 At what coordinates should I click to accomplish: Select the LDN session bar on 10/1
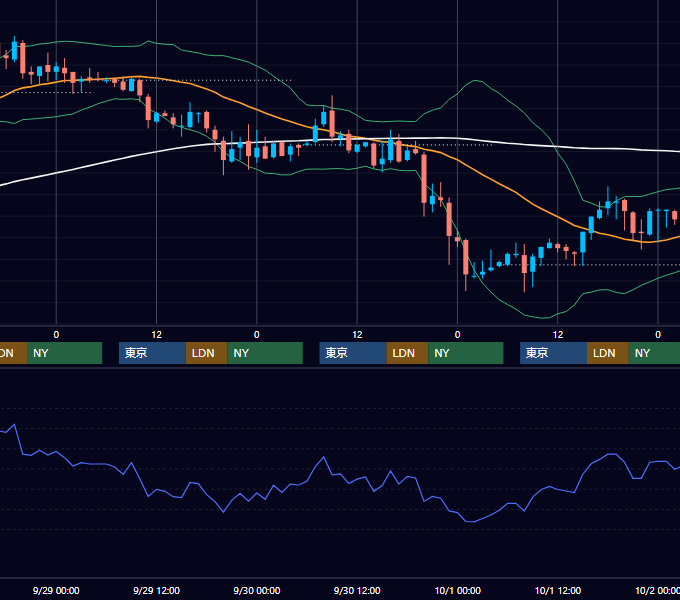coord(608,353)
